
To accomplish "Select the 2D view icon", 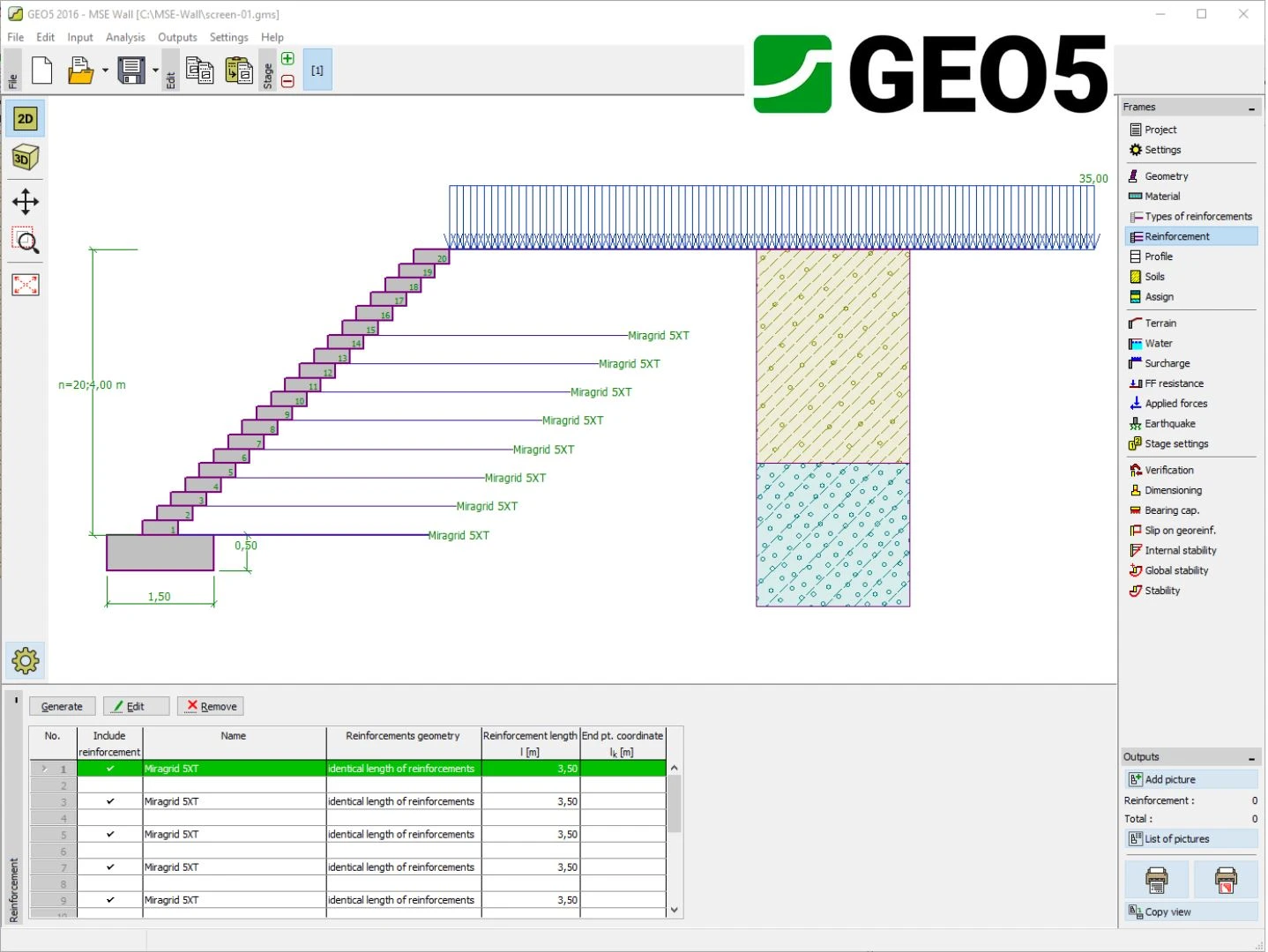I will [25, 117].
